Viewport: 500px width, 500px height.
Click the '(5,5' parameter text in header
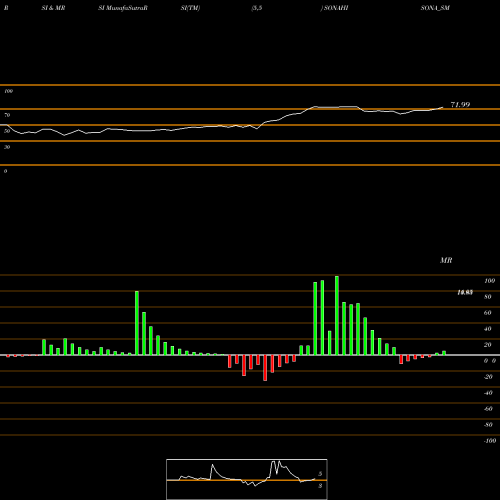[257, 8]
